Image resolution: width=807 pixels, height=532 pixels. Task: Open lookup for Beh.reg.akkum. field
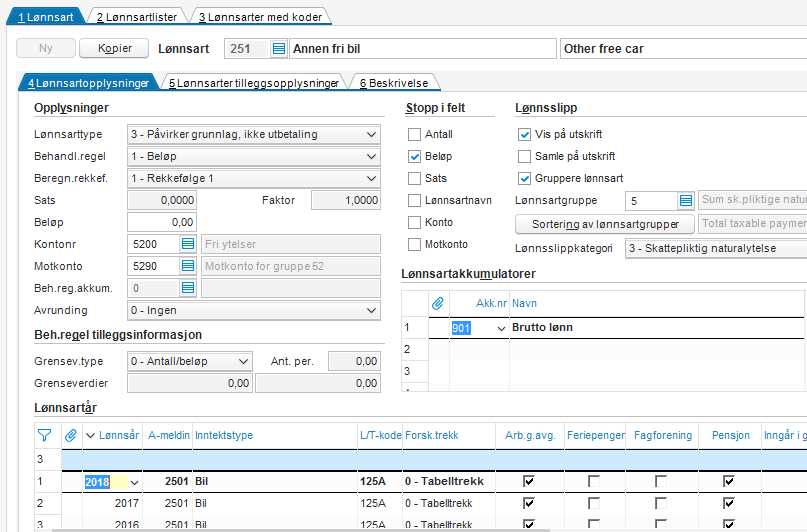pos(188,288)
